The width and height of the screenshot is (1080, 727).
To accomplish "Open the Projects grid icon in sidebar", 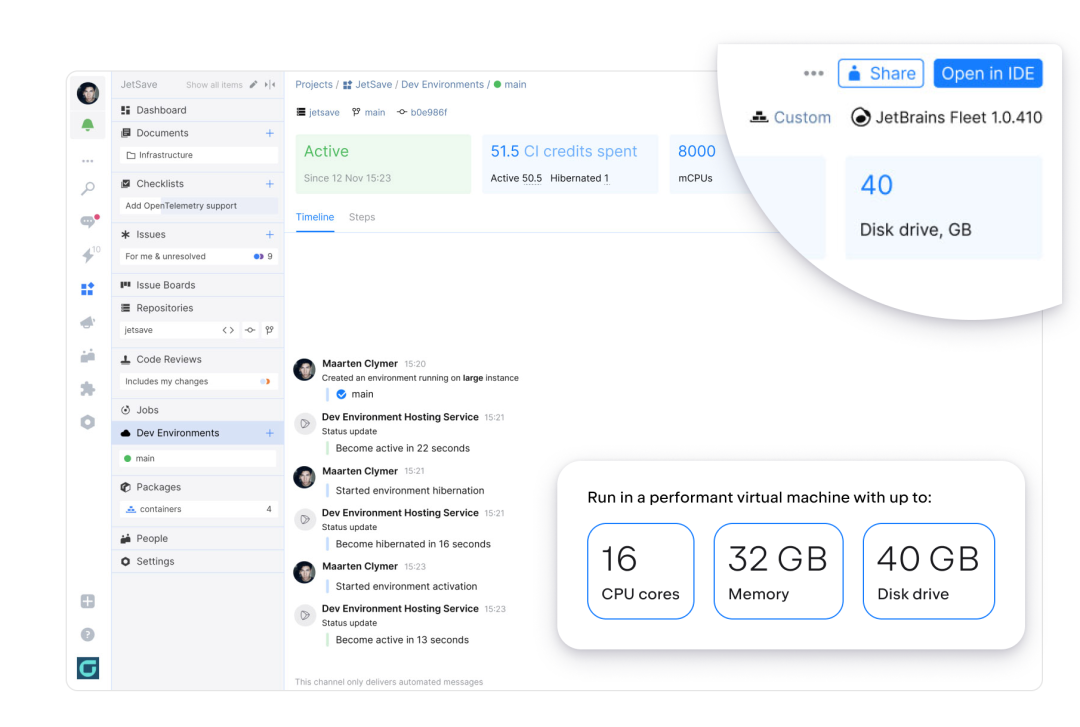I will click(87, 289).
